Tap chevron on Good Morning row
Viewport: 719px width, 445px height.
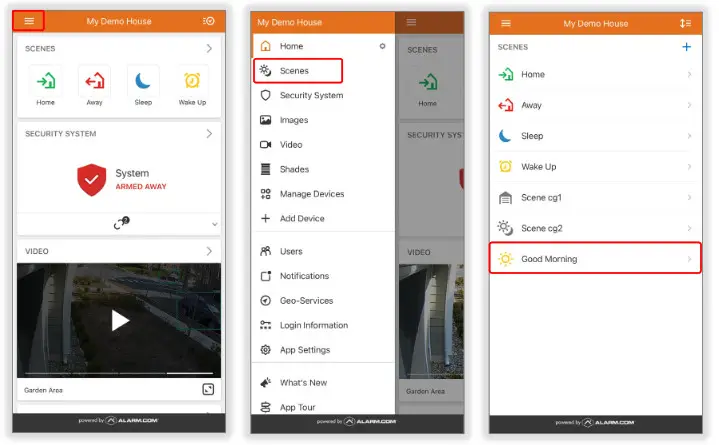pyautogui.click(x=689, y=259)
